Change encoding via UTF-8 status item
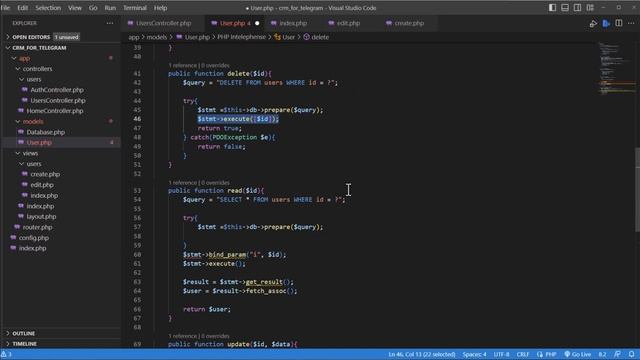The height and width of the screenshot is (360, 640). 501,354
